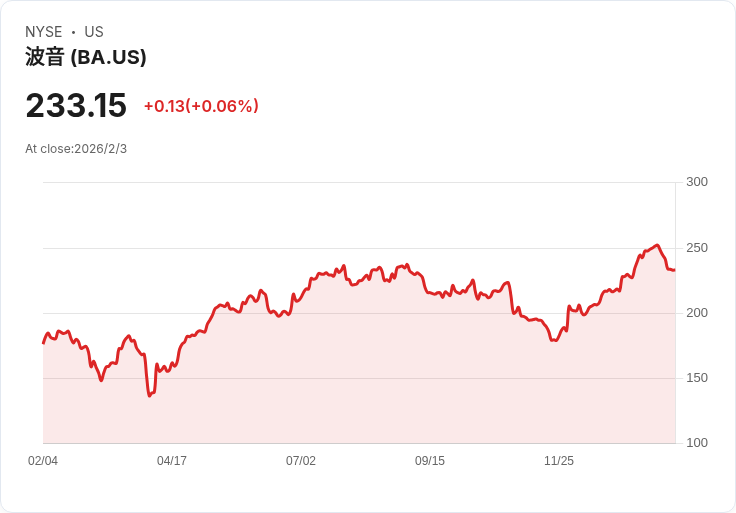Viewport: 736px width, 513px height.
Task: Click the +0.13(+0.06%) price change
Action: tap(201, 106)
